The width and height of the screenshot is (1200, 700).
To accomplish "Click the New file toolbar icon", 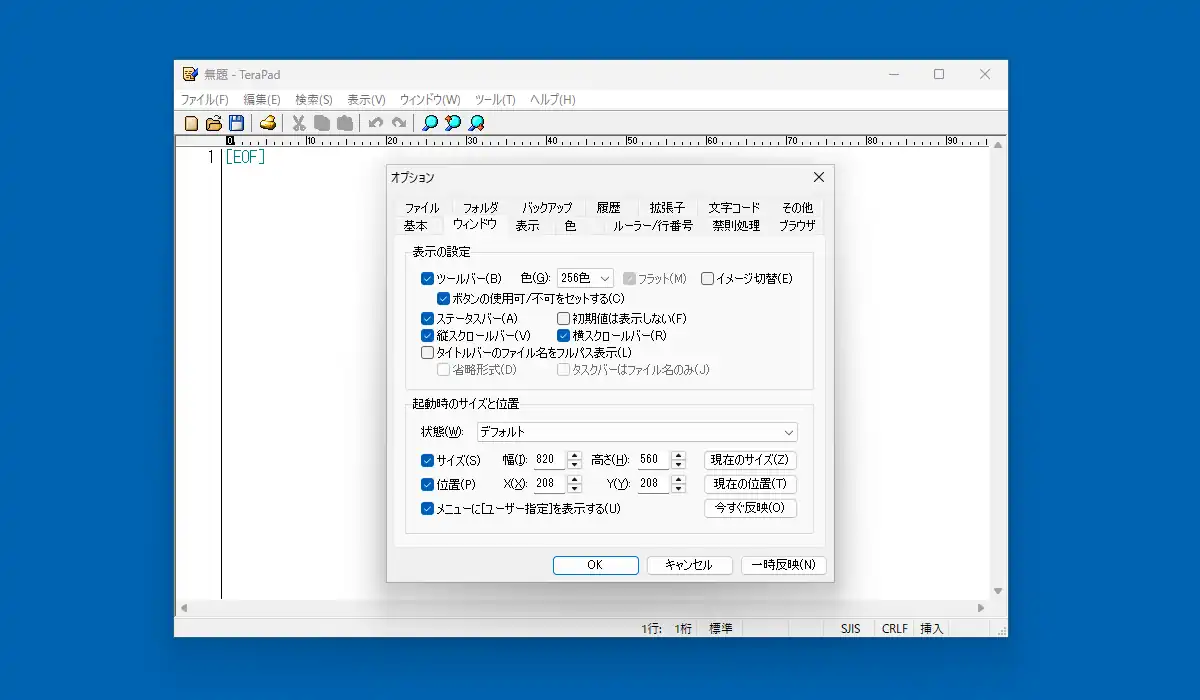I will click(192, 123).
